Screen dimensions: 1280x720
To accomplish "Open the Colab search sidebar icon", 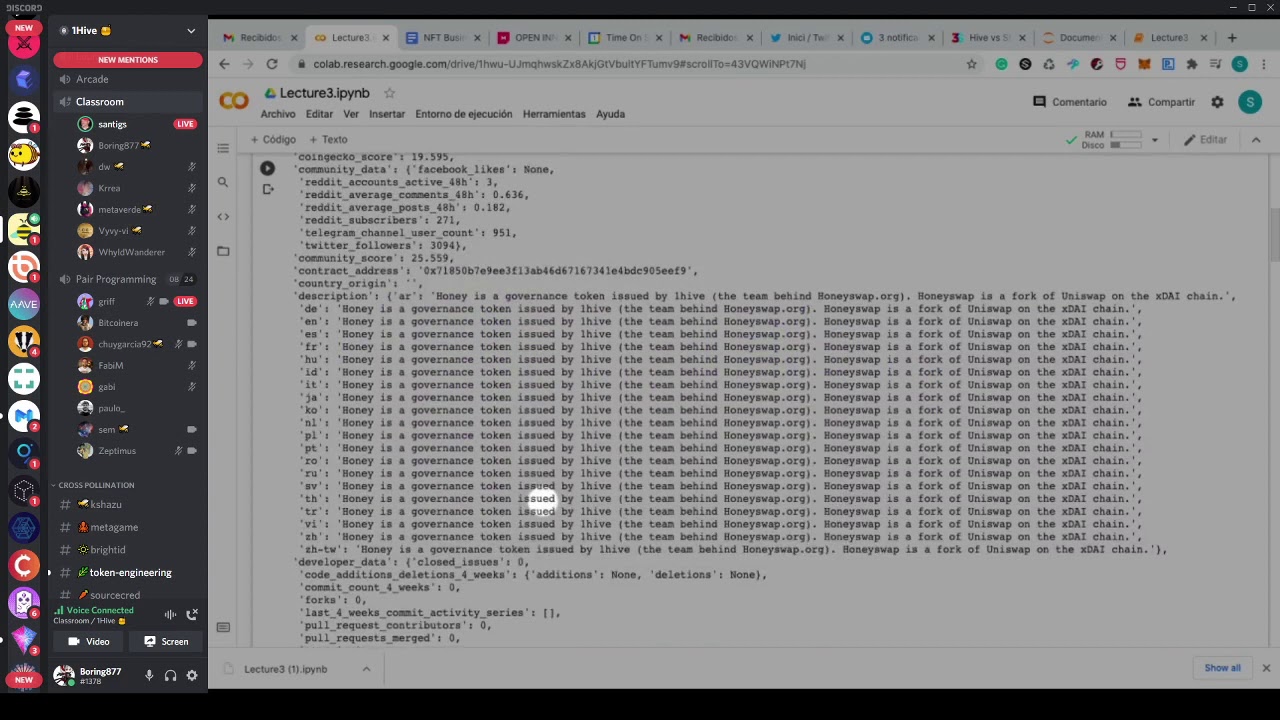I will click(x=223, y=182).
